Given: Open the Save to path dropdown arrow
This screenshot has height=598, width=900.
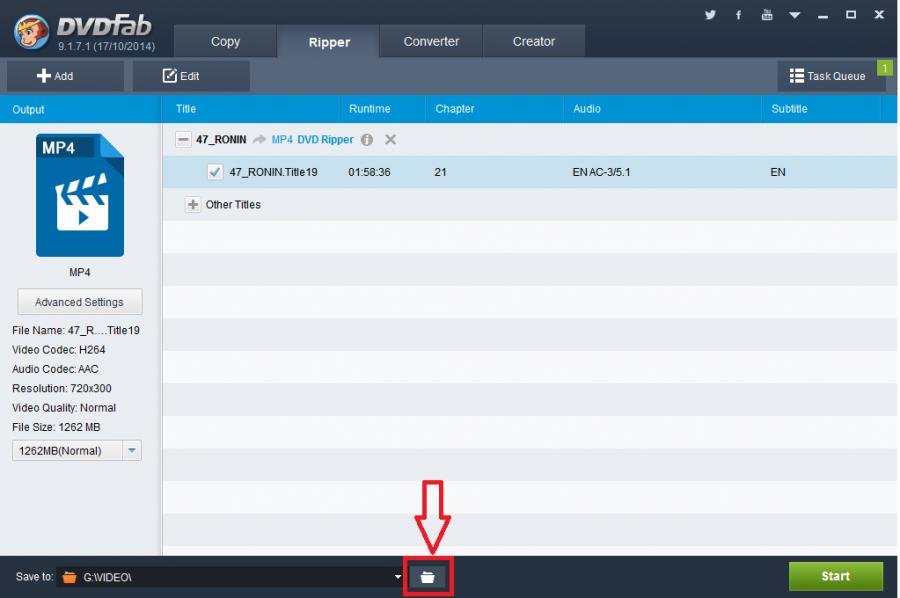Looking at the screenshot, I should (398, 577).
